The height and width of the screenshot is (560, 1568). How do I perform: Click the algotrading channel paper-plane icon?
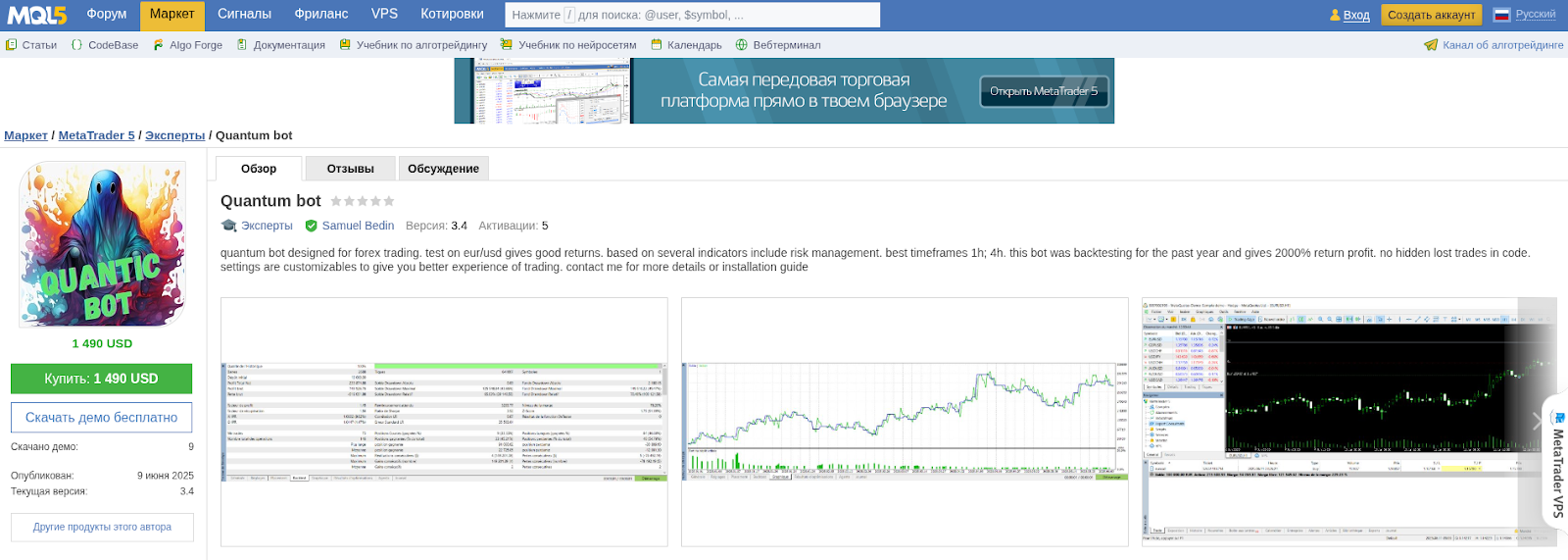tap(1431, 45)
